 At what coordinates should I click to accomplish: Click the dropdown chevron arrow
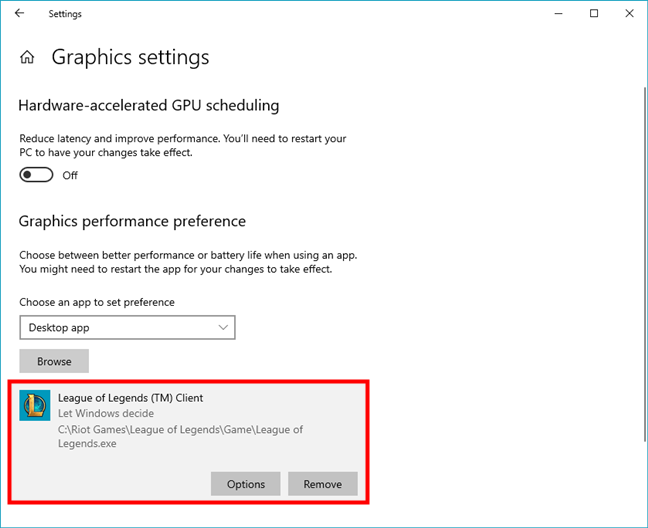[x=223, y=328]
